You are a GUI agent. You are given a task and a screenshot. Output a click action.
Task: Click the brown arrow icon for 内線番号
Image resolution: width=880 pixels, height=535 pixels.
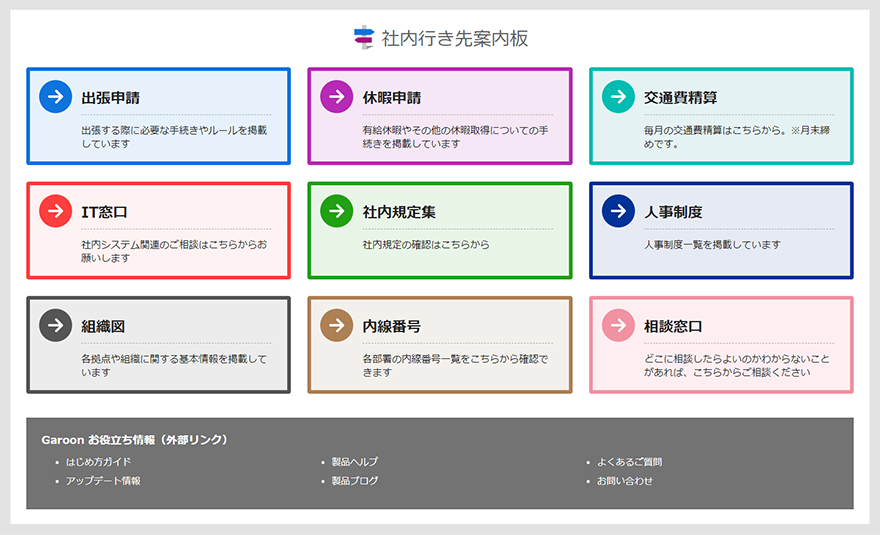tap(337, 326)
